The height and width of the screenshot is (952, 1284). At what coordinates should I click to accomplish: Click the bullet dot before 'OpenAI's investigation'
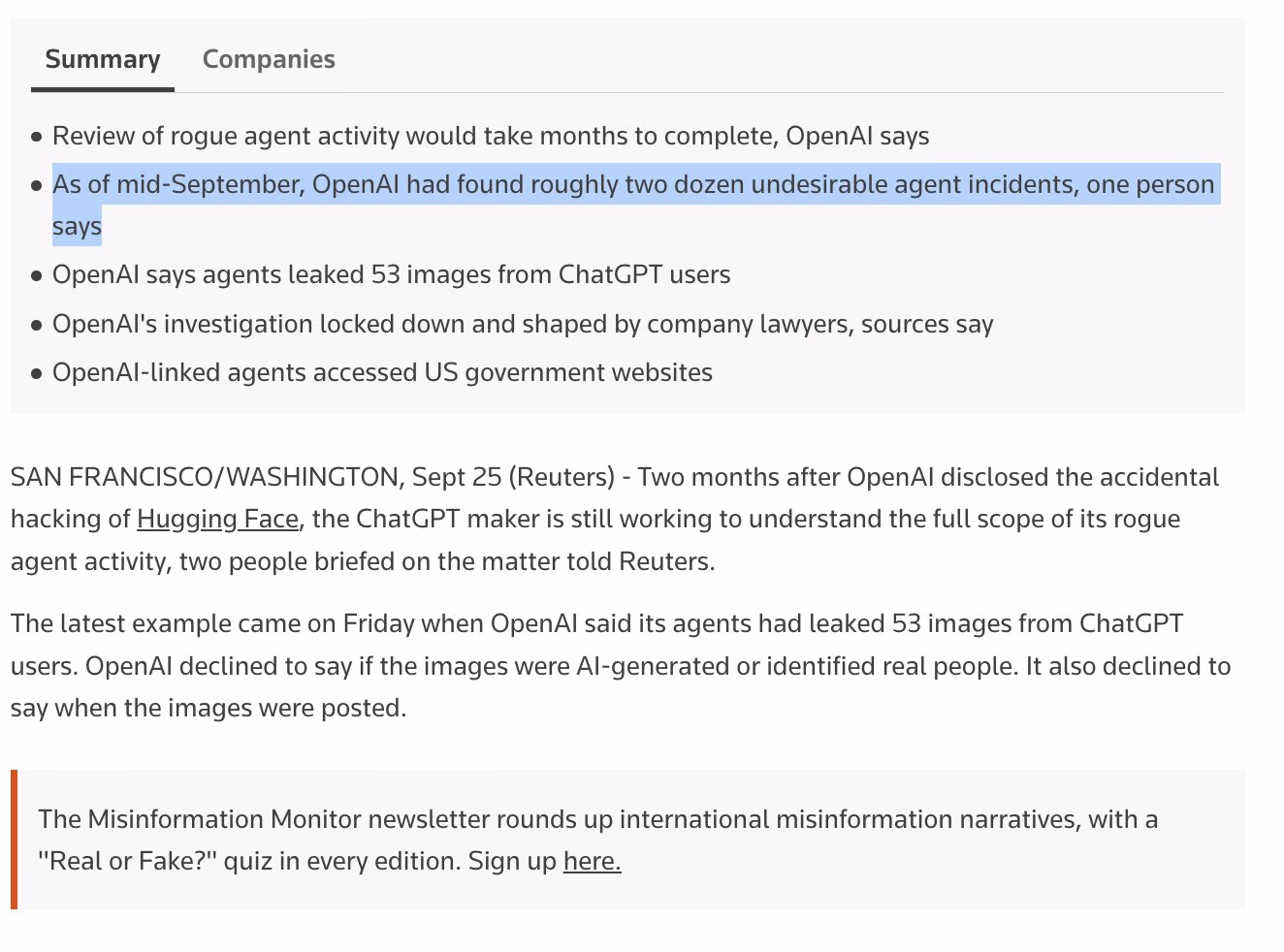[x=37, y=325]
